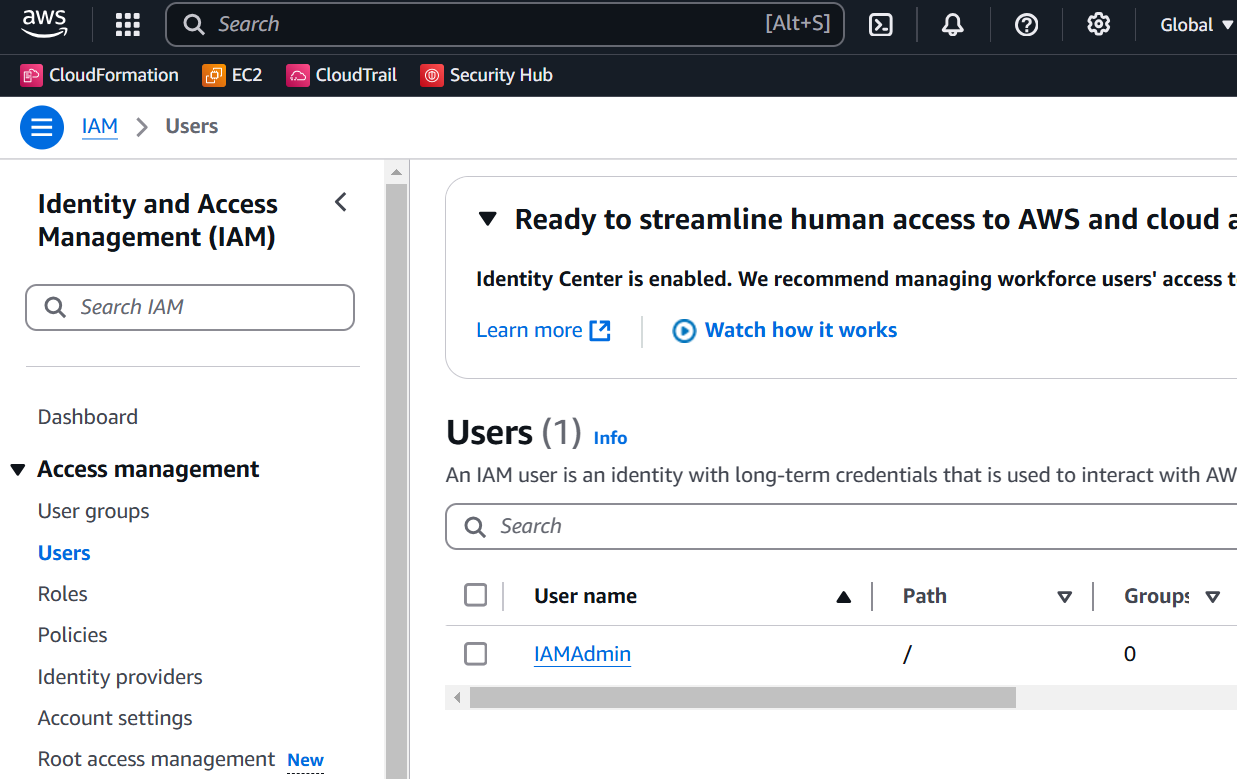Select the IAMAdmin row checkbox
This screenshot has height=779, width=1237.
pyautogui.click(x=476, y=654)
